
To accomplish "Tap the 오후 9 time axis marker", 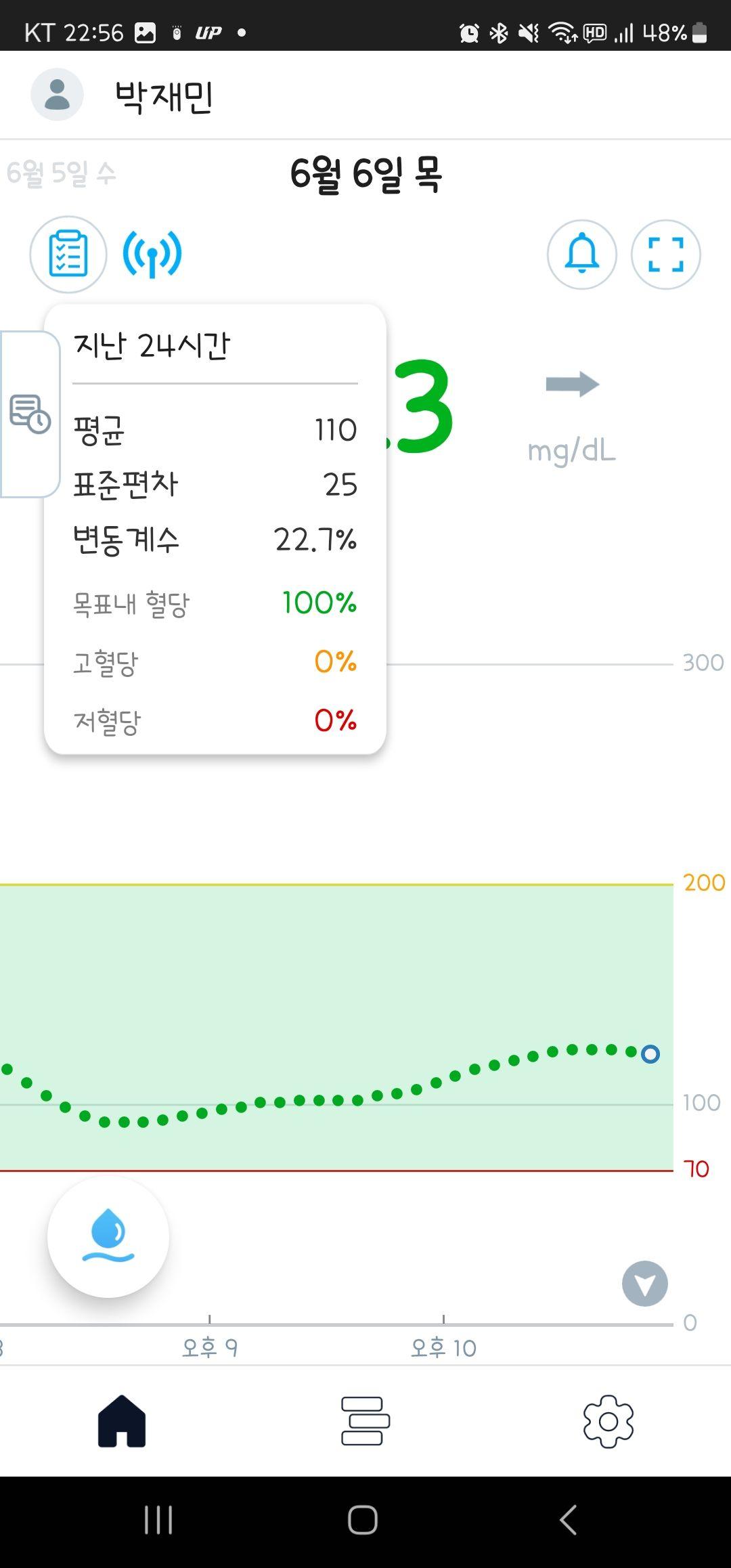I will [x=210, y=1348].
